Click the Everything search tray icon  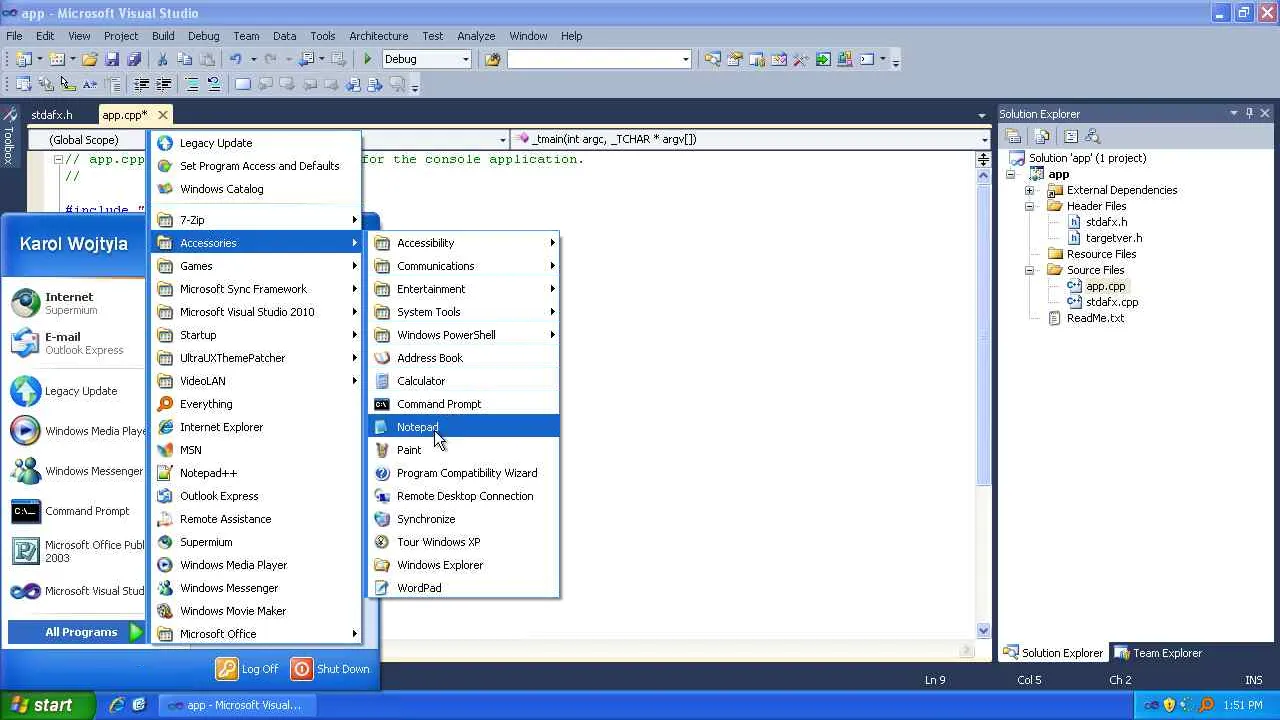[1208, 705]
